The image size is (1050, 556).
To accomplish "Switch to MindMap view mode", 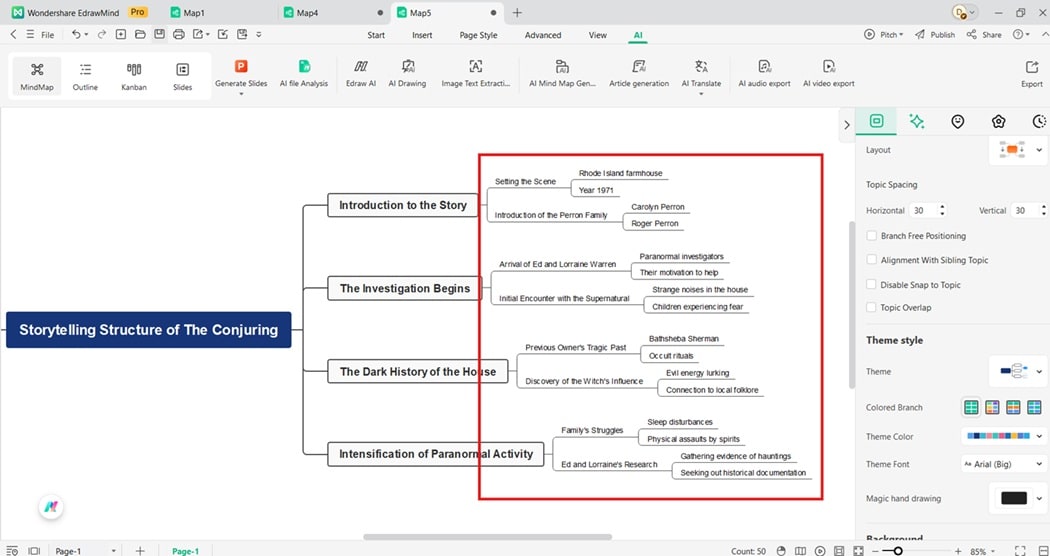I will point(37,76).
